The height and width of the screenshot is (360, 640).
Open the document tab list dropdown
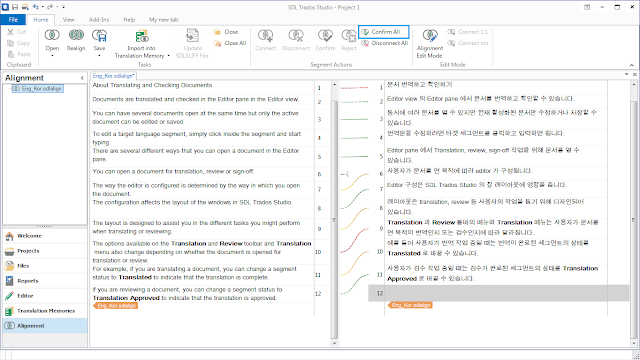[627, 74]
